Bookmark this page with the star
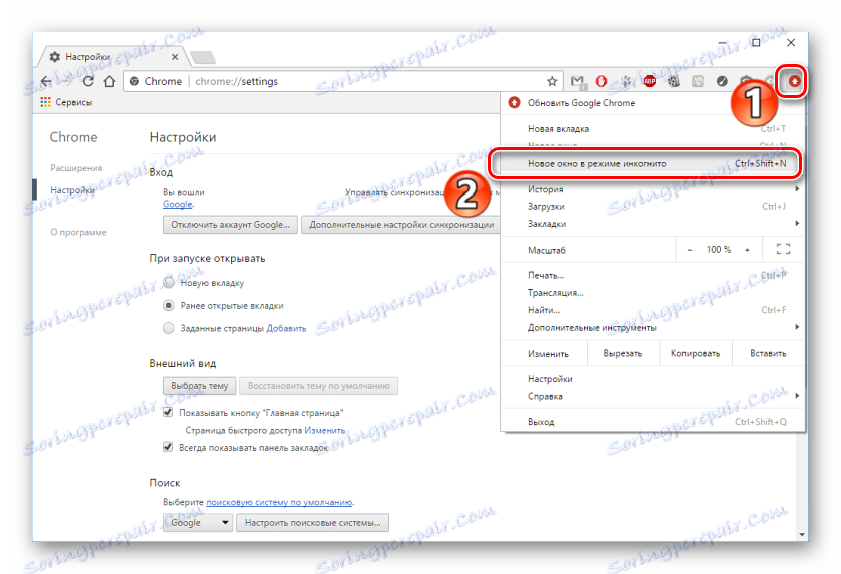The width and height of the screenshot is (841, 574). (x=552, y=82)
